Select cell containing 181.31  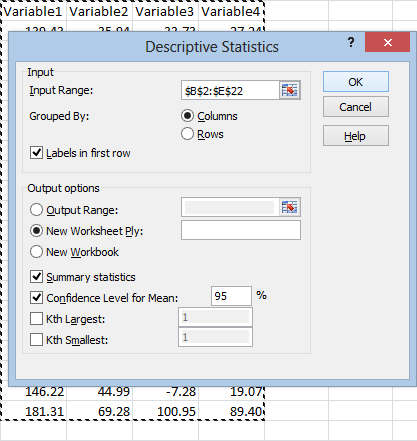(33, 411)
